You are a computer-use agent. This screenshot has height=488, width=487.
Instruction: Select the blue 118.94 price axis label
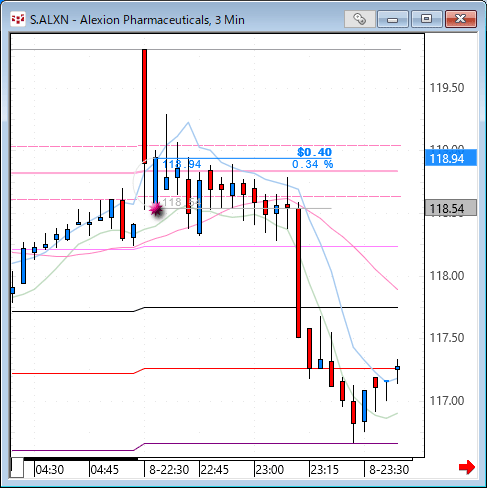tap(451, 158)
